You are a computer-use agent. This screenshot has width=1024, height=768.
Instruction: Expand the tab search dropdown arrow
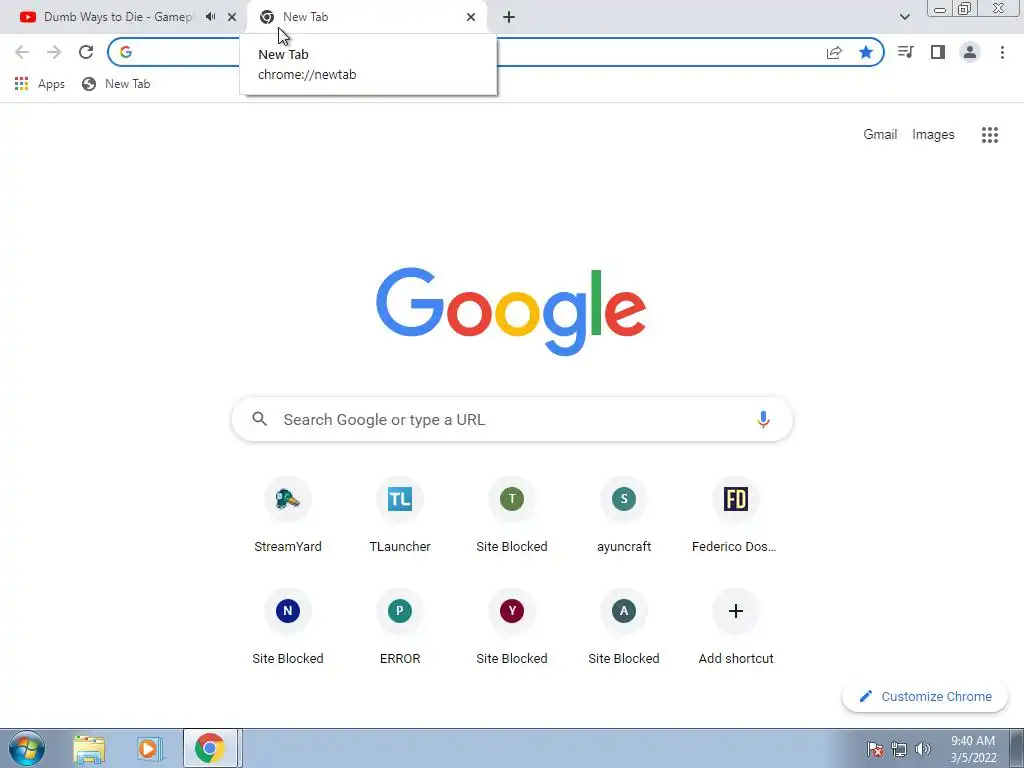(904, 17)
